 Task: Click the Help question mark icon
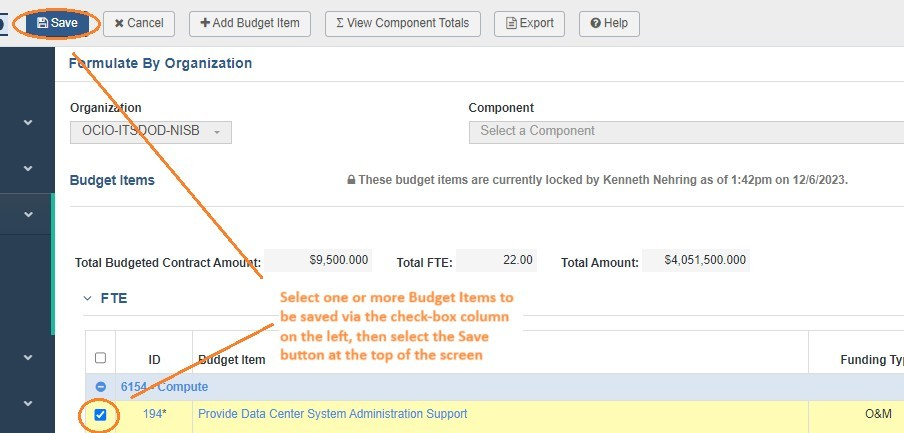click(596, 24)
